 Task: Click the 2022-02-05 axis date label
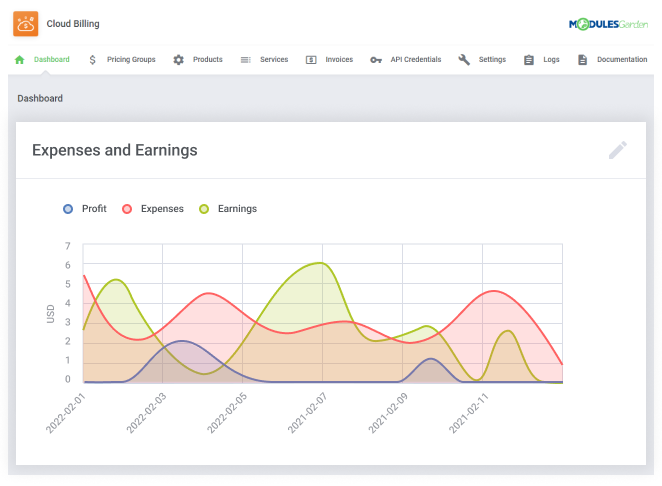[x=226, y=413]
